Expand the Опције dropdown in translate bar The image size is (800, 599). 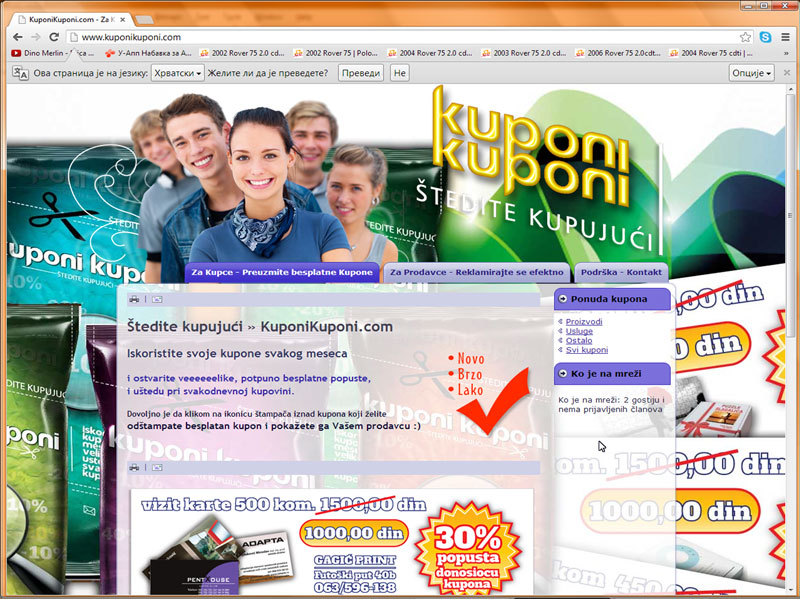point(752,73)
